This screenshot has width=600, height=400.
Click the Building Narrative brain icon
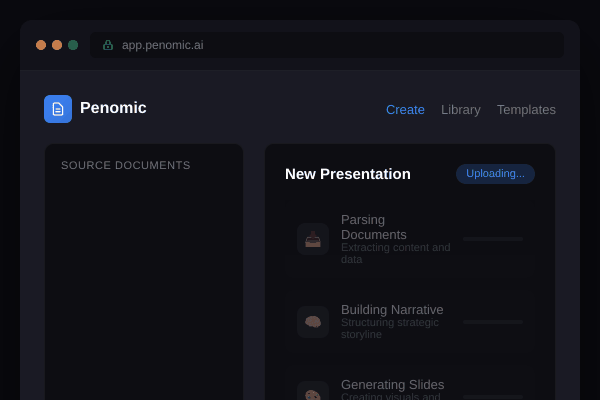point(313,322)
